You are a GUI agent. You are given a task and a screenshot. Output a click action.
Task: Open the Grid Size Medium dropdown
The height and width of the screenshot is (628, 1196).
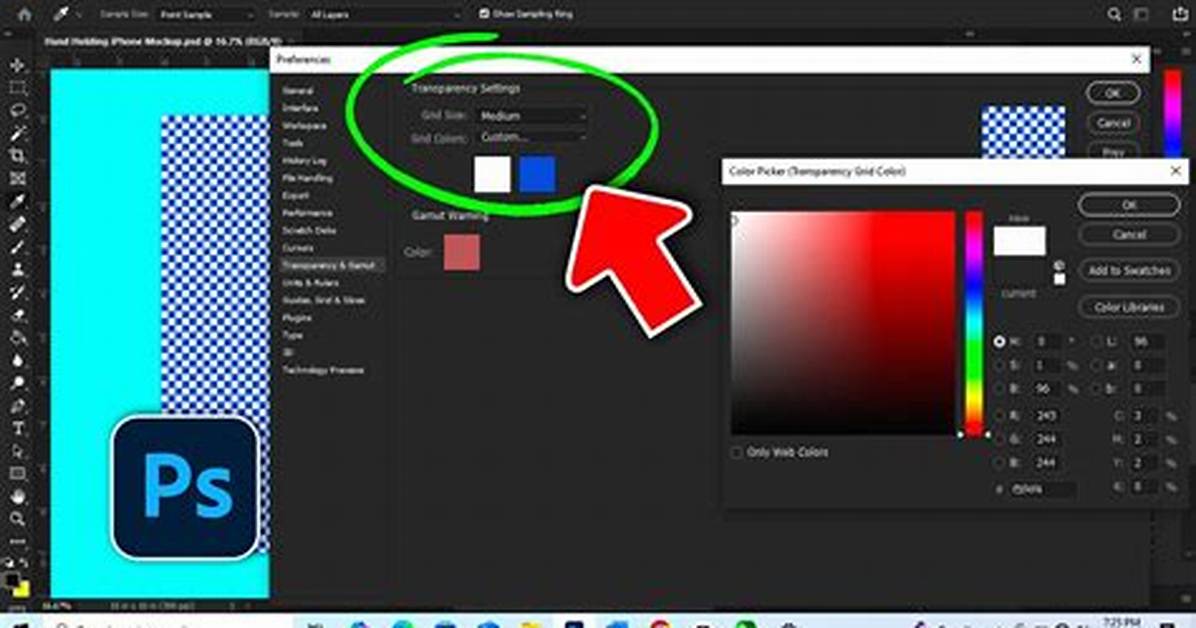click(532, 116)
